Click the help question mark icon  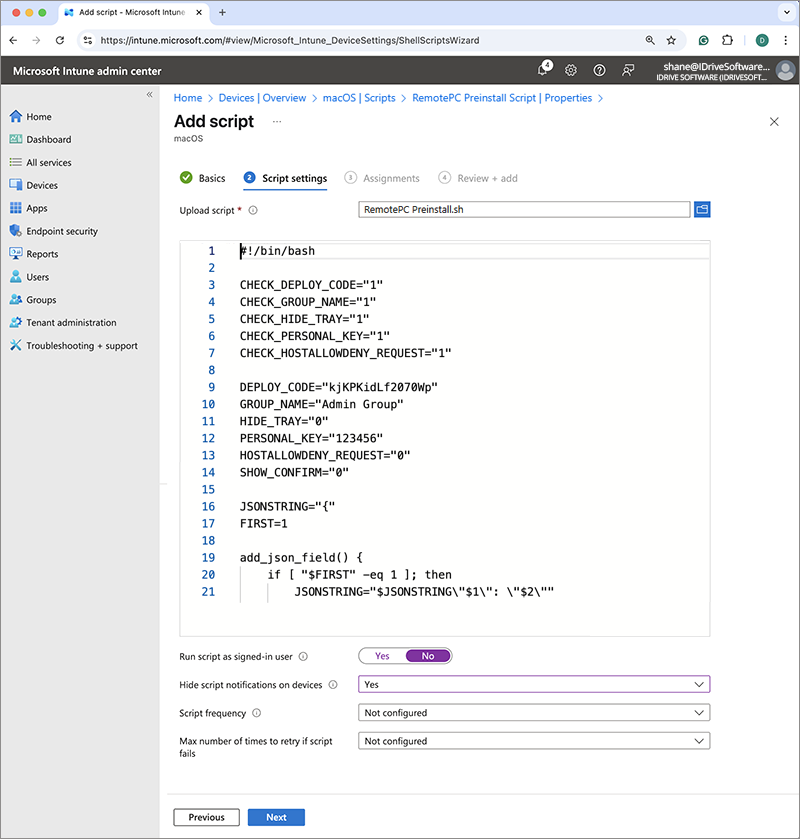(x=599, y=70)
